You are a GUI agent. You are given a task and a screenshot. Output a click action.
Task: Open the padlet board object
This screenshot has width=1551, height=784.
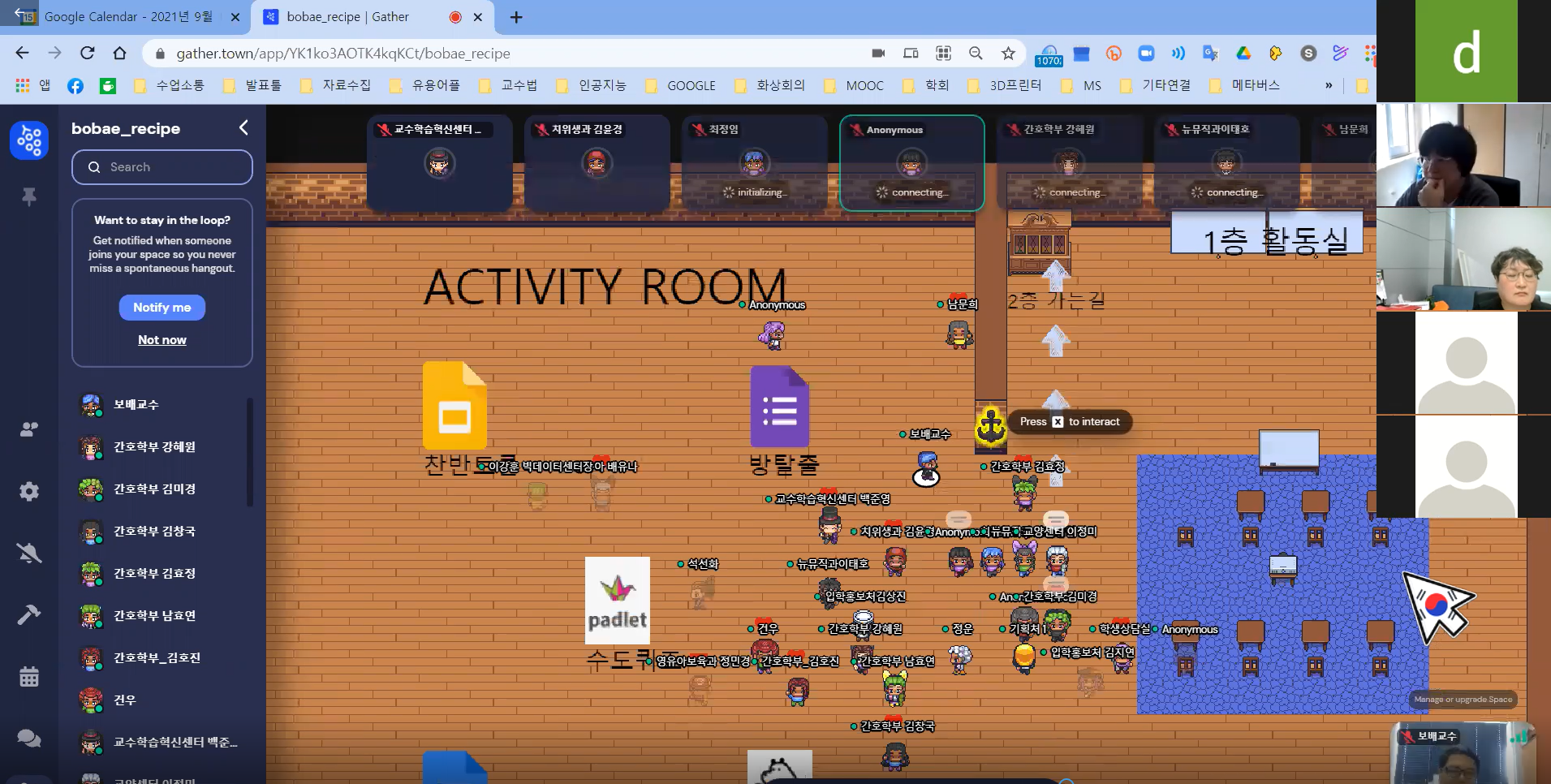click(x=618, y=600)
